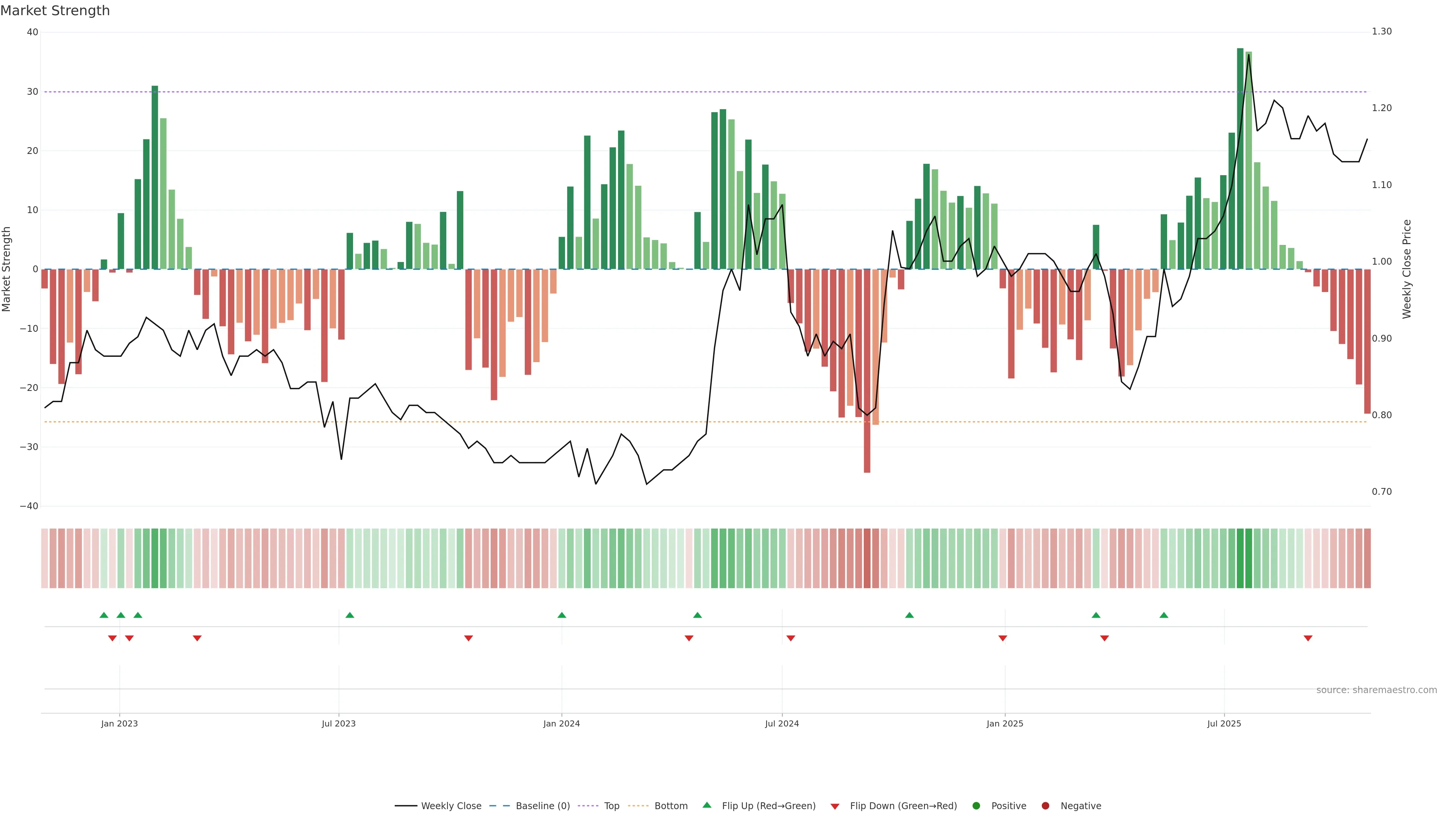The height and width of the screenshot is (819, 1456).
Task: Click the Weekly Close Price axis title
Action: [x=1407, y=269]
